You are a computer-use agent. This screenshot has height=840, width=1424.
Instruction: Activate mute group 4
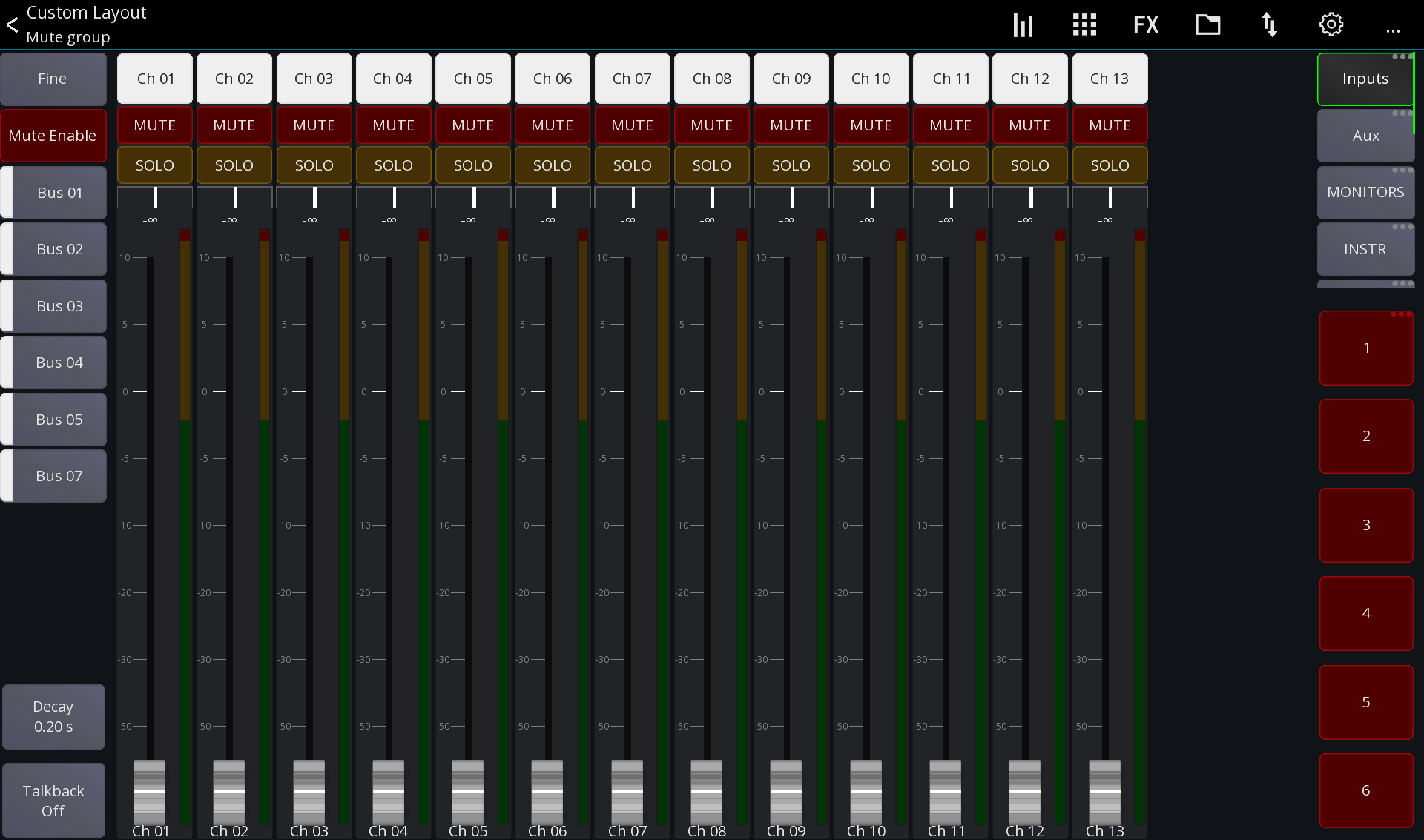click(1366, 613)
